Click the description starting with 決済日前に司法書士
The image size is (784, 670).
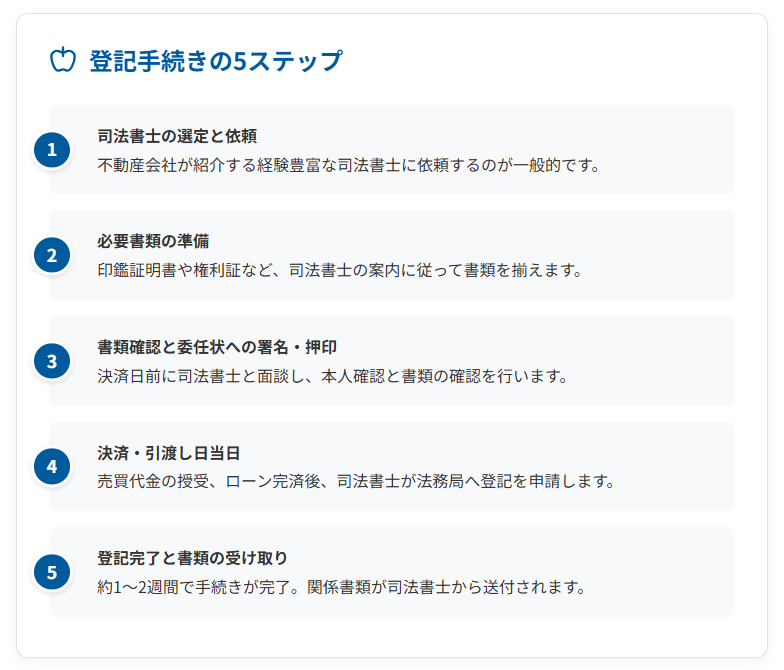point(332,376)
